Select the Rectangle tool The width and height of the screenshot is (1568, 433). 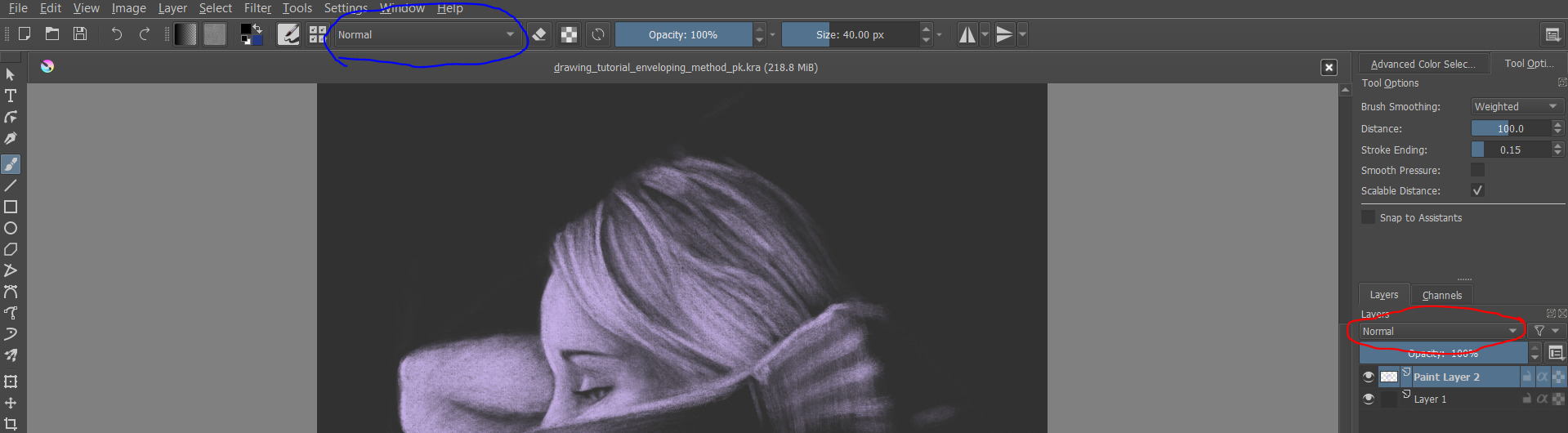(x=11, y=207)
